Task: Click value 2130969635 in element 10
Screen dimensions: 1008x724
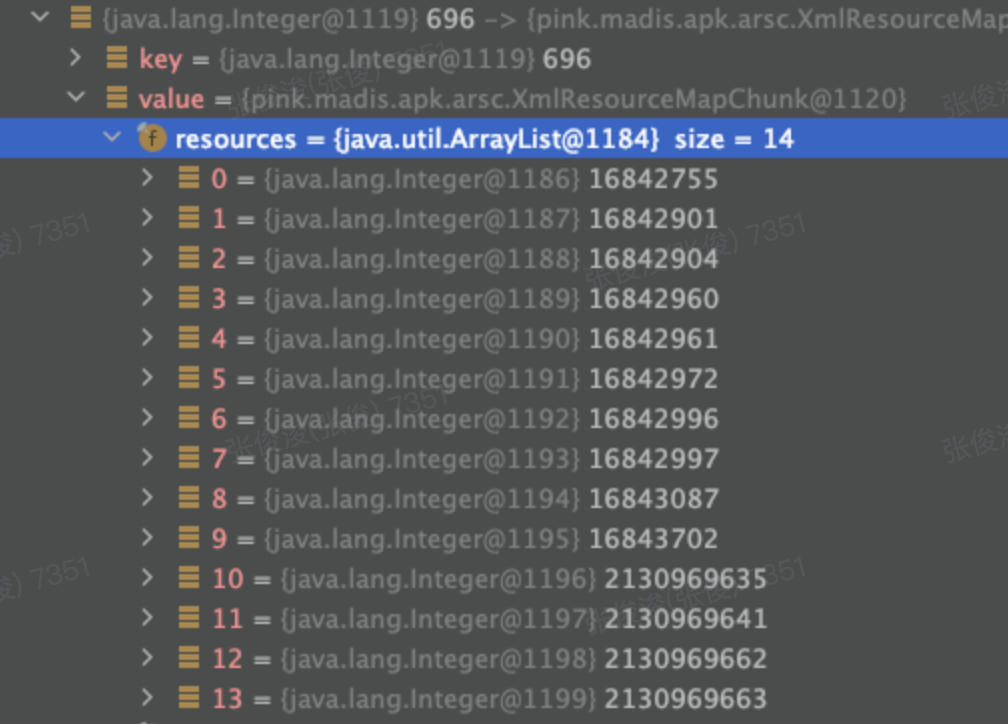Action: [x=686, y=579]
